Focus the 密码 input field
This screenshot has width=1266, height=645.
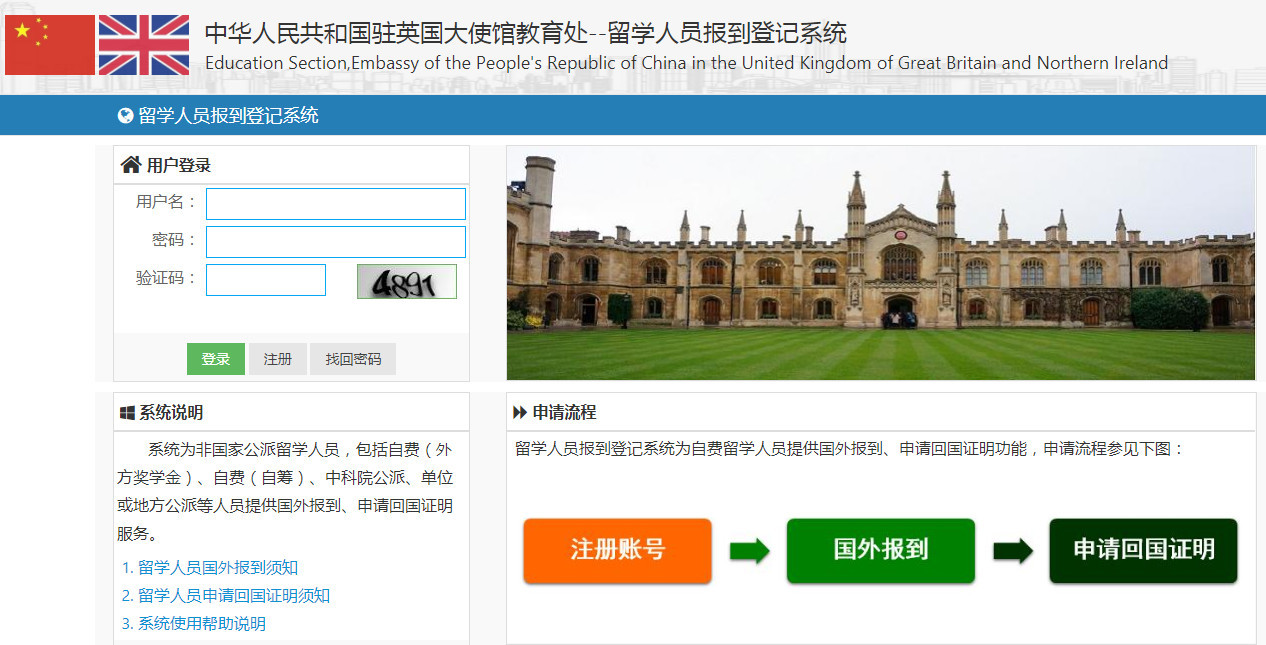(336, 242)
